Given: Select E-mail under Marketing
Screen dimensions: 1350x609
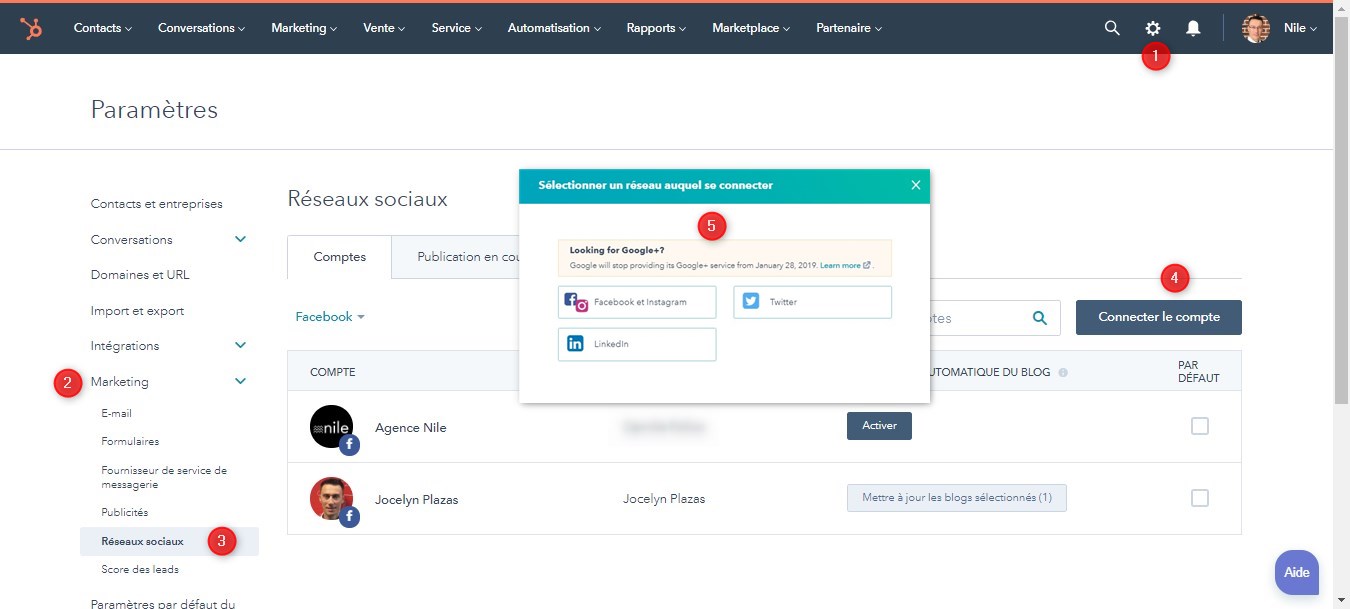Looking at the screenshot, I should click(x=116, y=413).
